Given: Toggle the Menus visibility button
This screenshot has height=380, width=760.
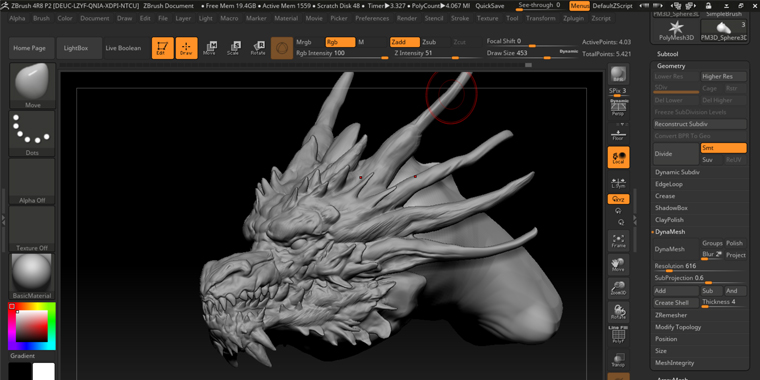Looking at the screenshot, I should click(x=580, y=6).
